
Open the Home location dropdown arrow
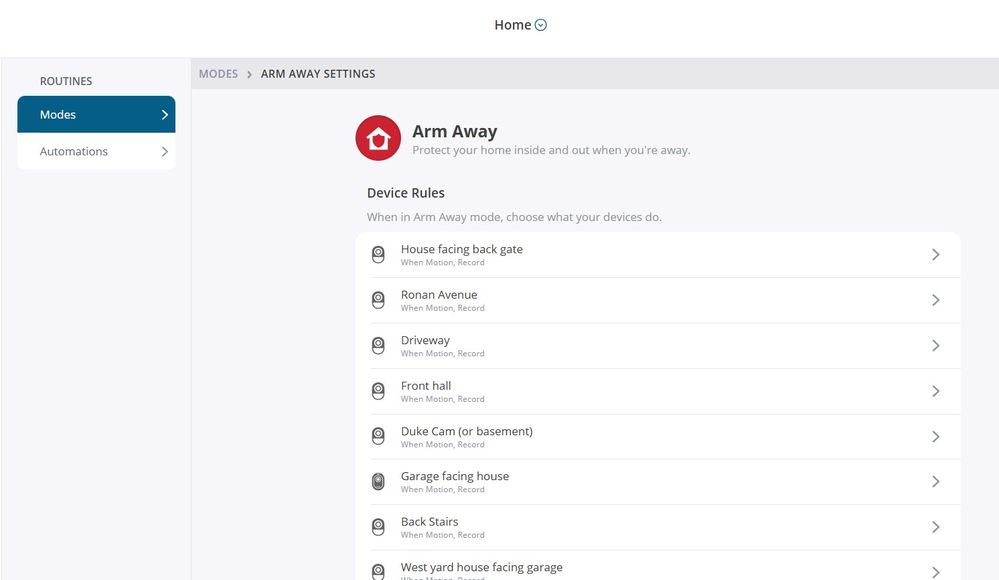[x=540, y=25]
